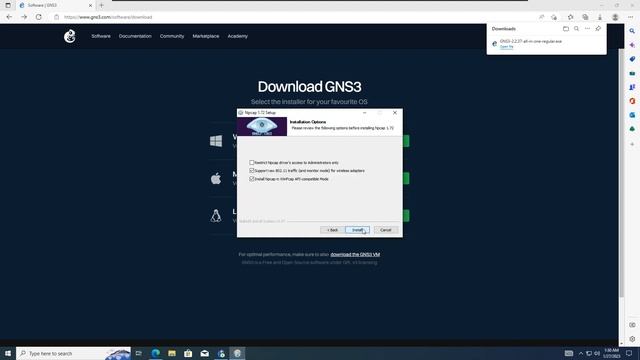Image resolution: width=640 pixels, height=360 pixels.
Task: Click the downloaded GNS3 all-in-one file name
Action: pos(531,41)
